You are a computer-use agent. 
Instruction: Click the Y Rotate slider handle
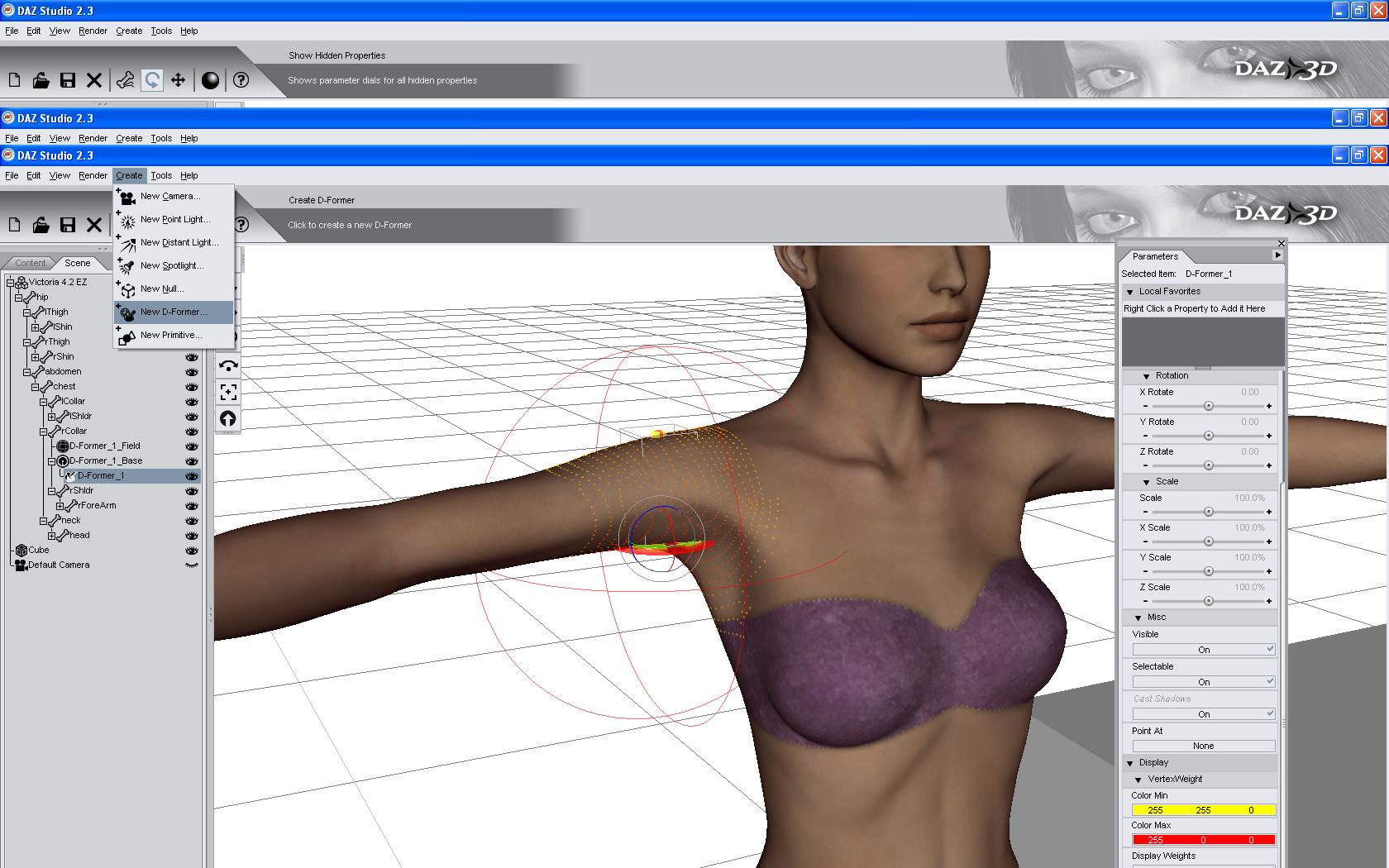click(x=1209, y=436)
